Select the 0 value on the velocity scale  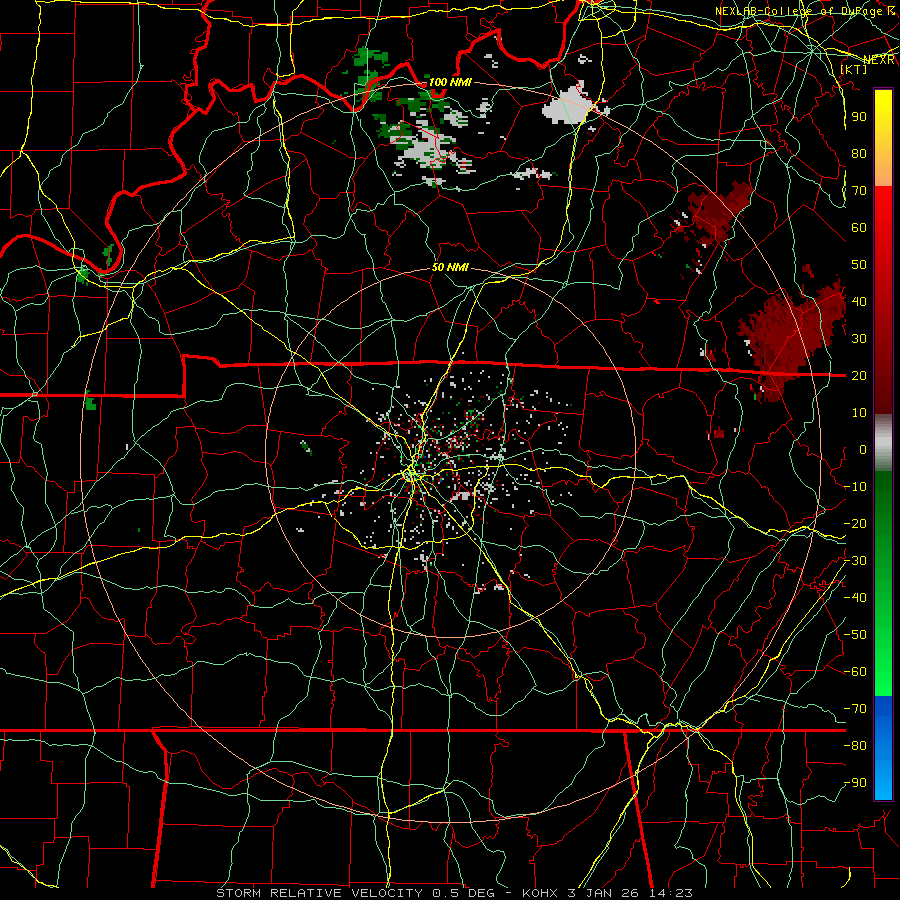click(x=863, y=449)
